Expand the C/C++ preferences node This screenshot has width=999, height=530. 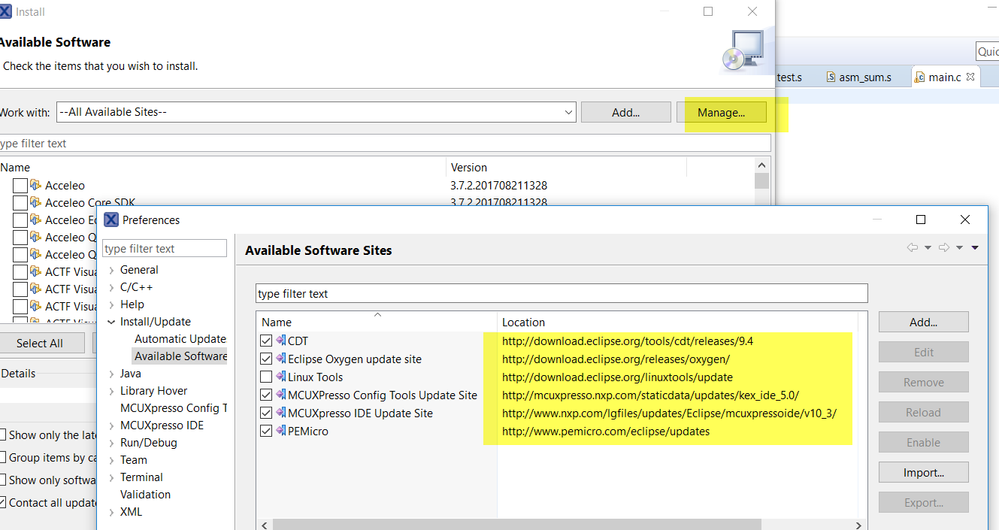pos(111,287)
